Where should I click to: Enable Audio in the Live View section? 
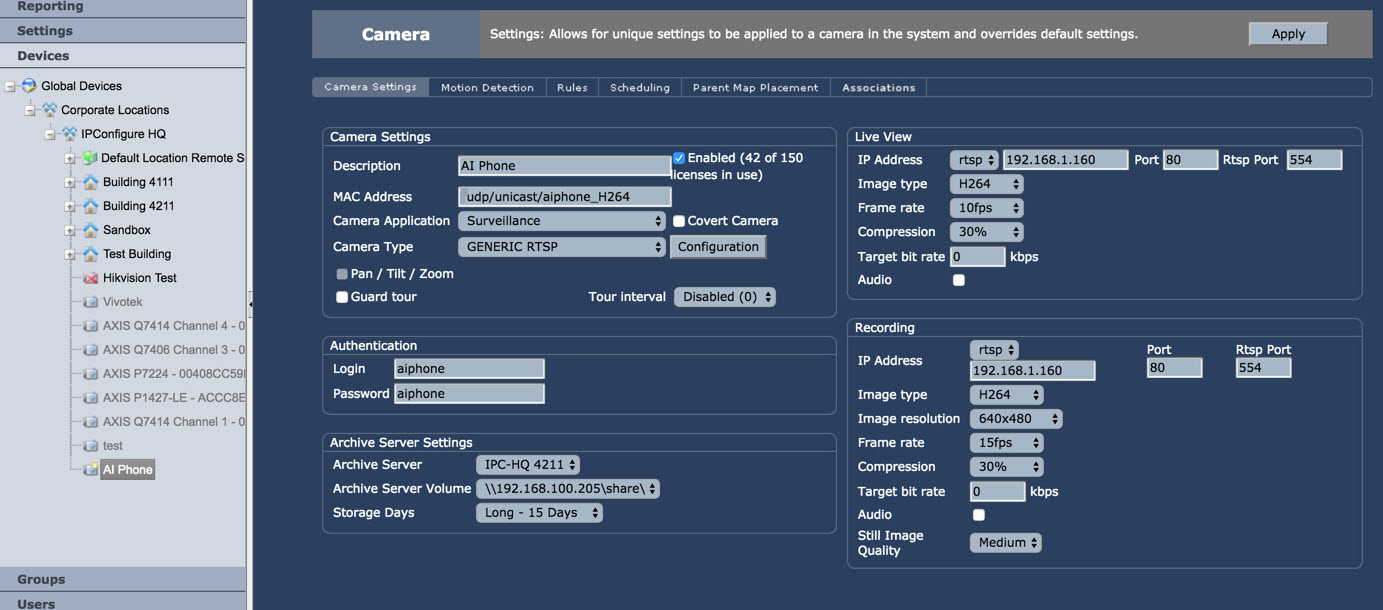(x=959, y=280)
